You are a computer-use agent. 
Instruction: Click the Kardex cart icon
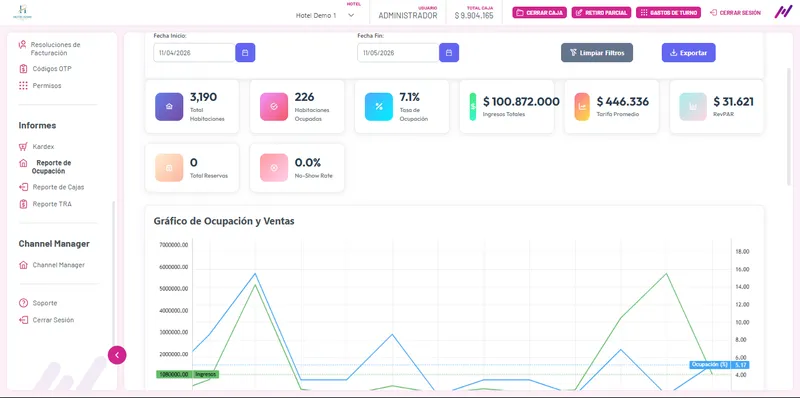pyautogui.click(x=23, y=146)
